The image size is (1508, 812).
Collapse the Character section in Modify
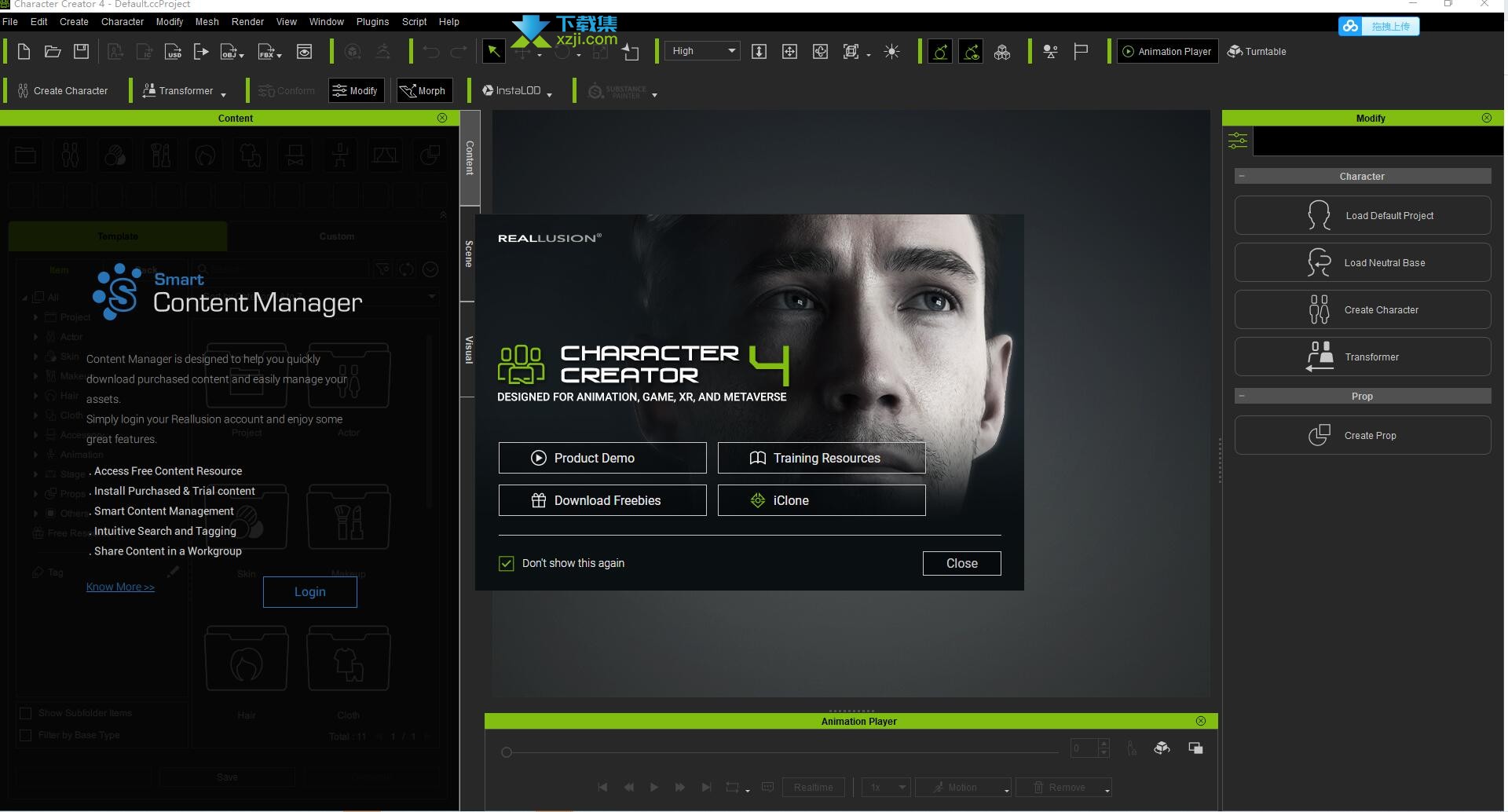[x=1242, y=177]
